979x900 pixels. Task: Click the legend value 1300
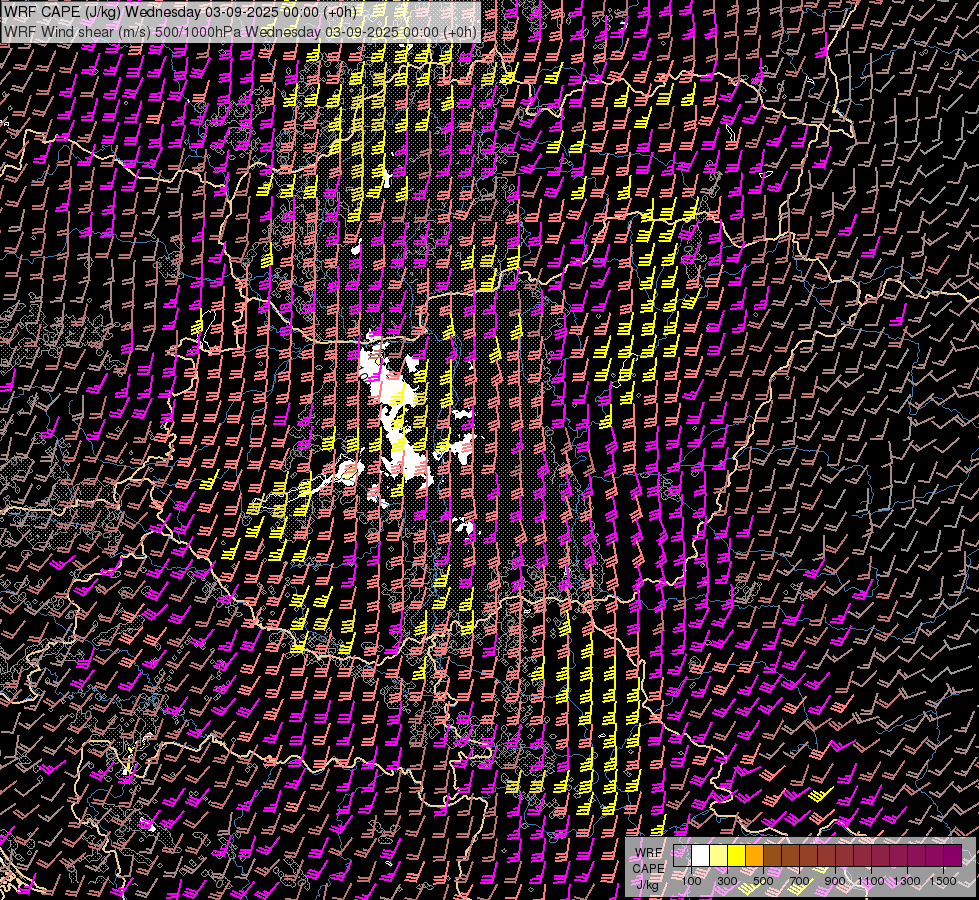(907, 881)
